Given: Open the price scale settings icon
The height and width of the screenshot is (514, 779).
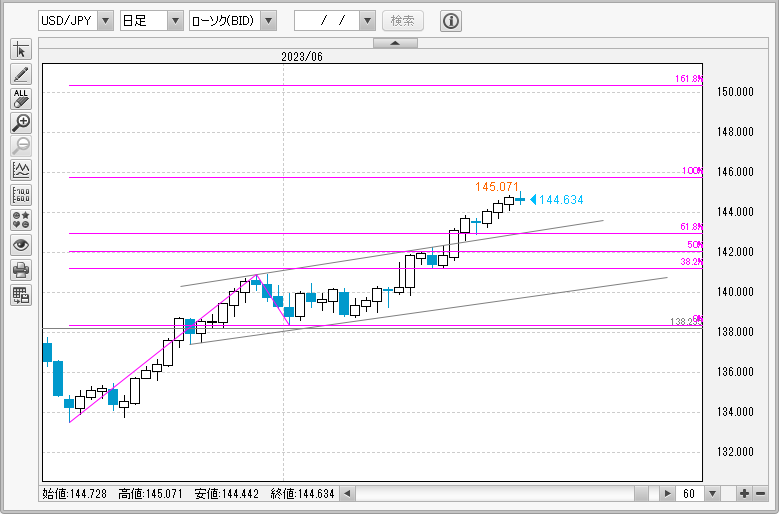Looking at the screenshot, I should pyautogui.click(x=21, y=195).
